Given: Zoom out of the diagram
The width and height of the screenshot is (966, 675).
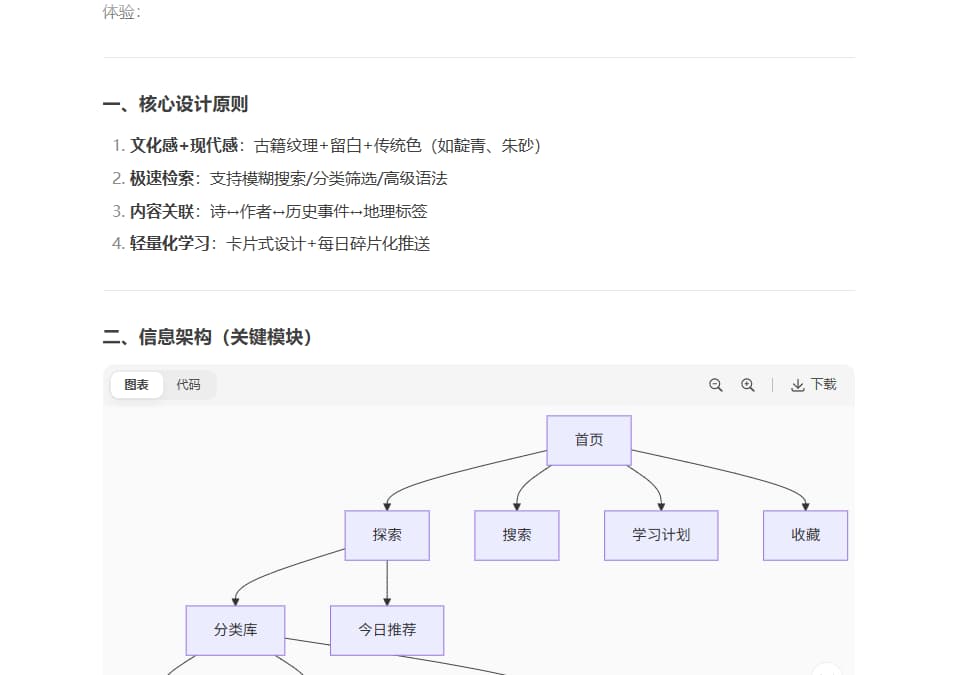Looking at the screenshot, I should point(715,385).
